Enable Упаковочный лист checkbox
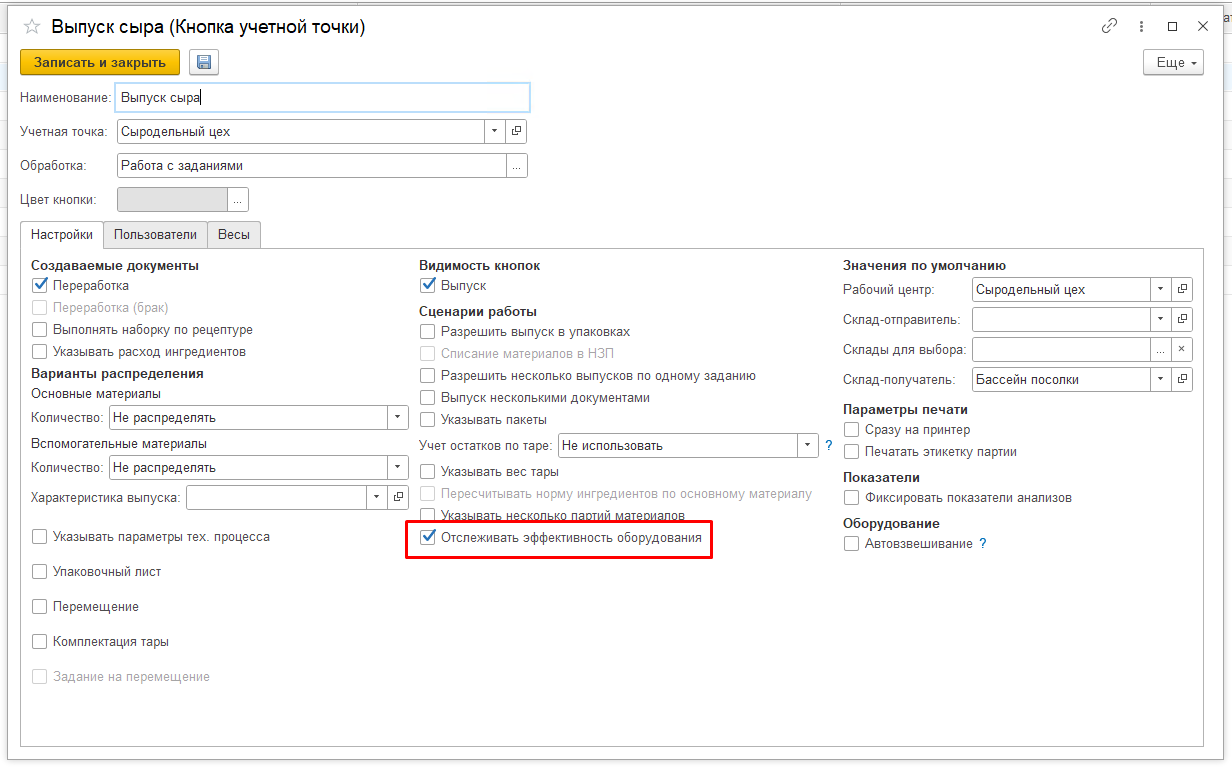The height and width of the screenshot is (770, 1232). (40, 572)
